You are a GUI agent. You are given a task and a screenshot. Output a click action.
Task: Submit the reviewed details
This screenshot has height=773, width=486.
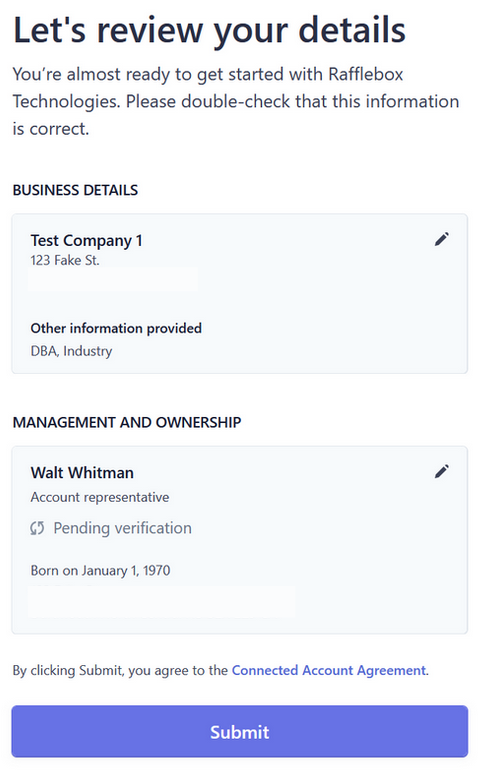coord(240,731)
